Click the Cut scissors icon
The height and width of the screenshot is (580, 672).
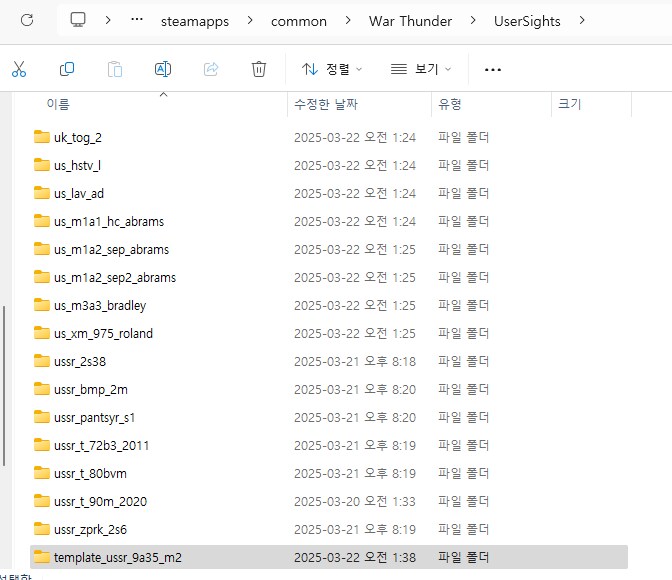click(19, 69)
